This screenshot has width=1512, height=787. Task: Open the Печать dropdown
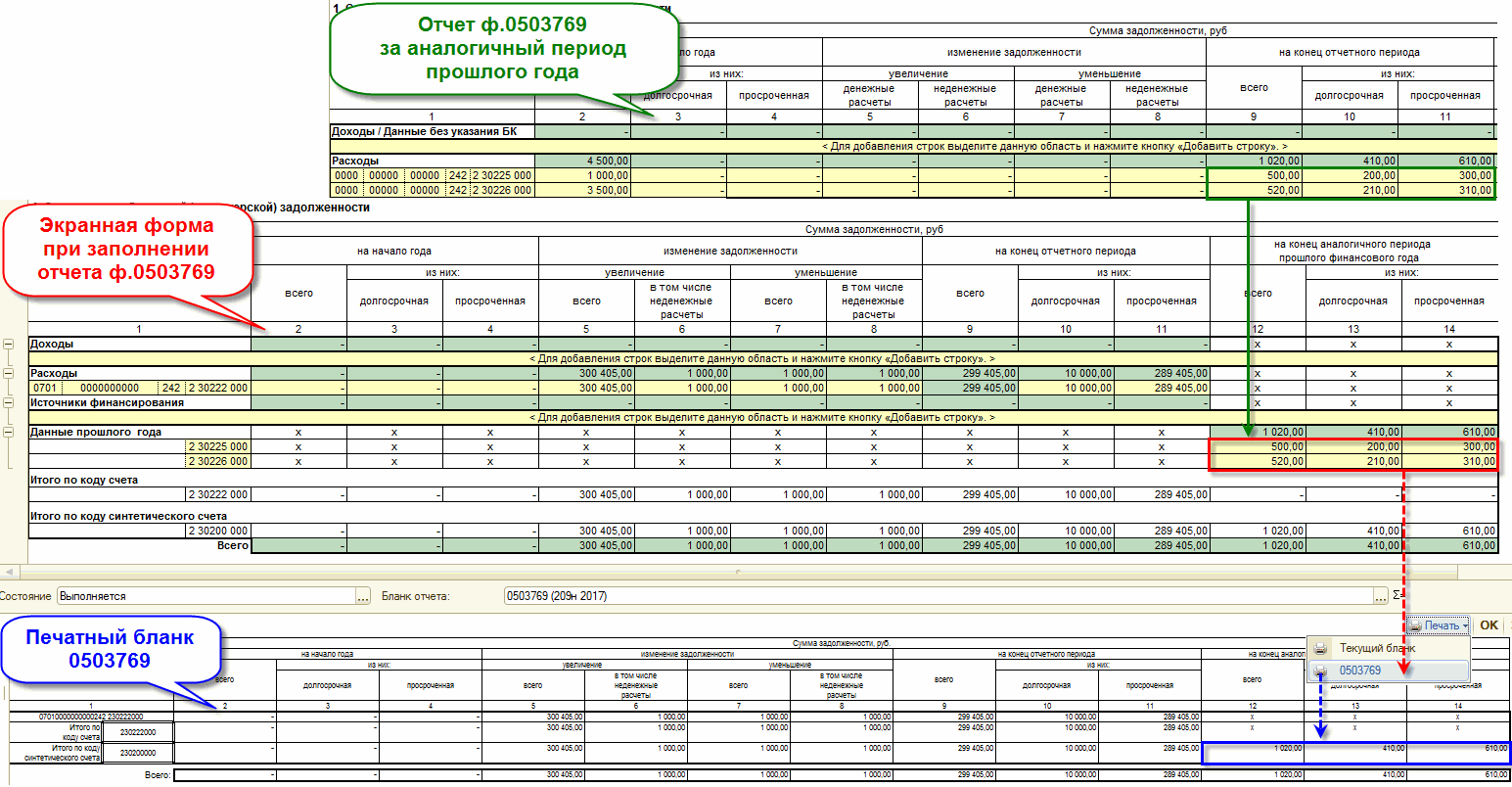(1439, 625)
